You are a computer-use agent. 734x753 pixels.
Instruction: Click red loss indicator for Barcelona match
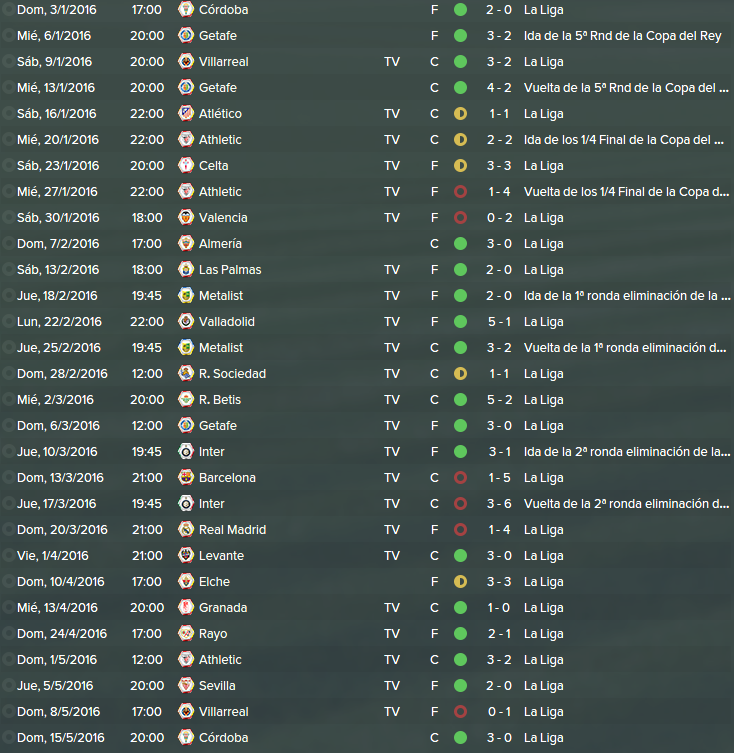click(x=460, y=477)
